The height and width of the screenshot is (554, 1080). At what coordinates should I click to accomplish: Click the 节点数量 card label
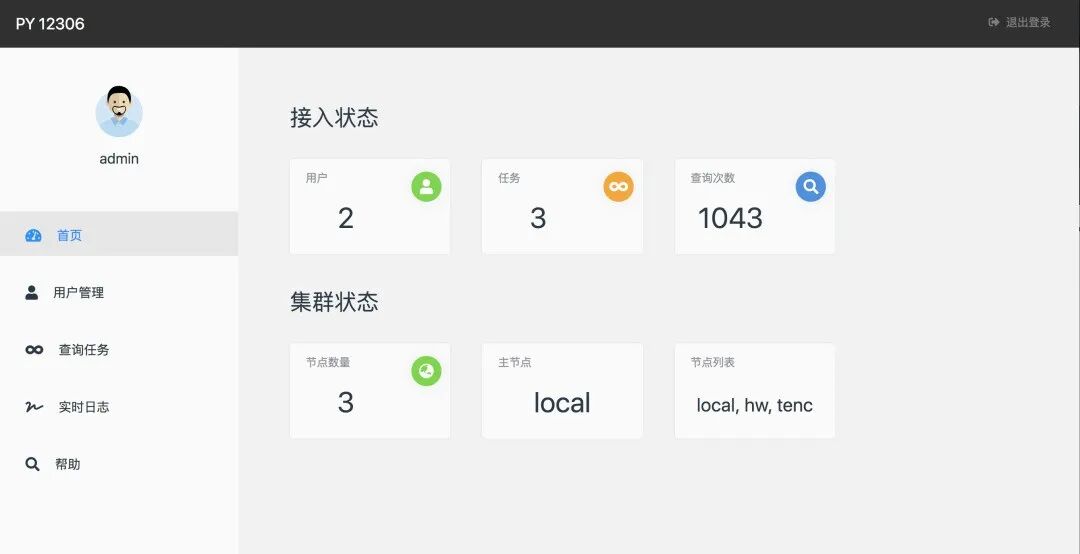coord(328,362)
